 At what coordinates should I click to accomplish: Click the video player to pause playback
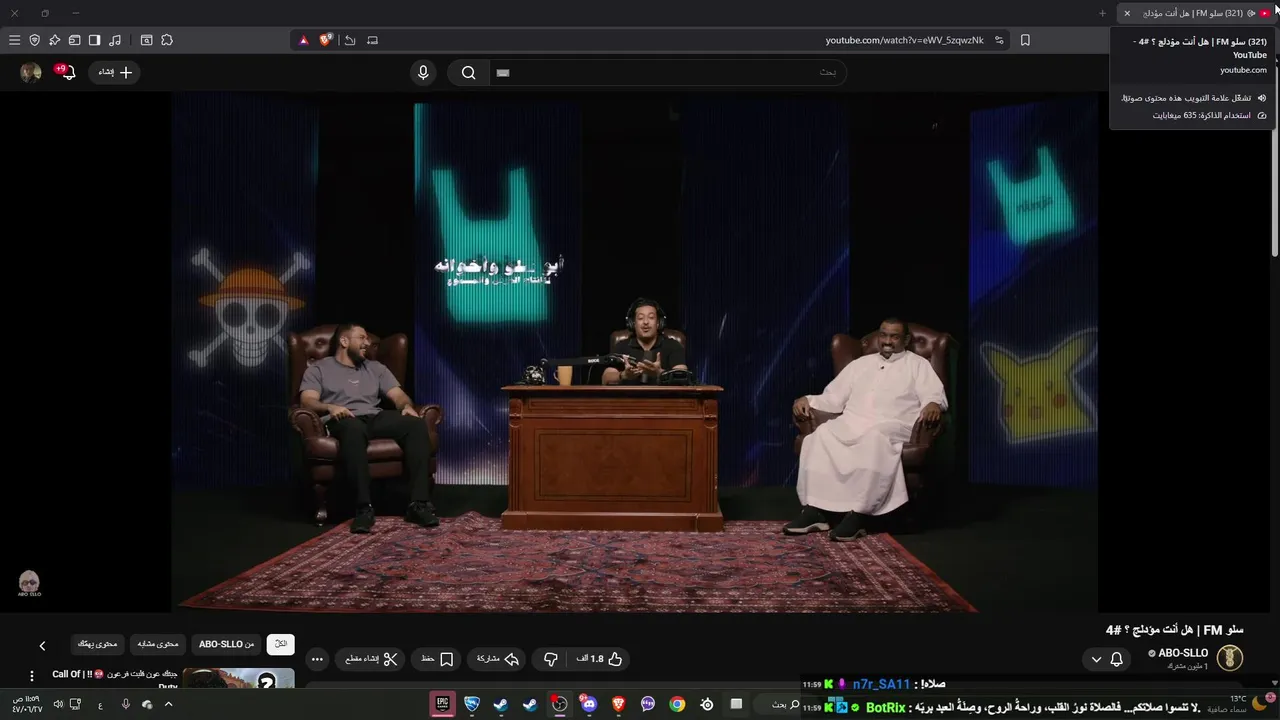(x=634, y=352)
